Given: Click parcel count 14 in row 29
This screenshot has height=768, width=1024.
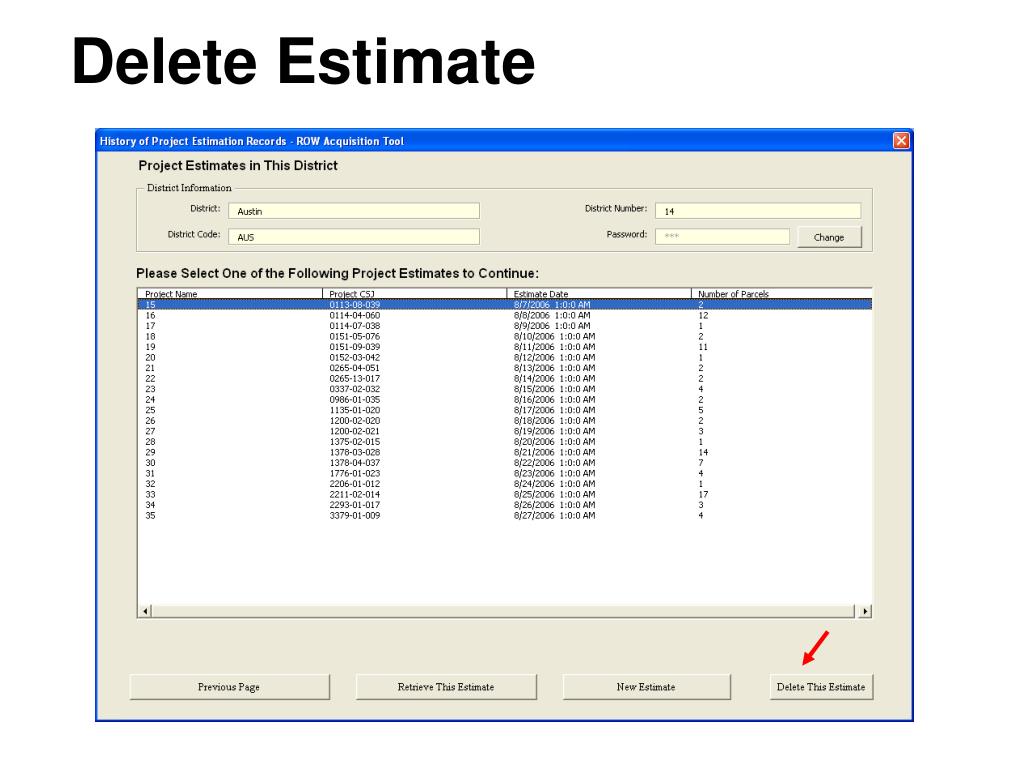Looking at the screenshot, I should tap(703, 452).
